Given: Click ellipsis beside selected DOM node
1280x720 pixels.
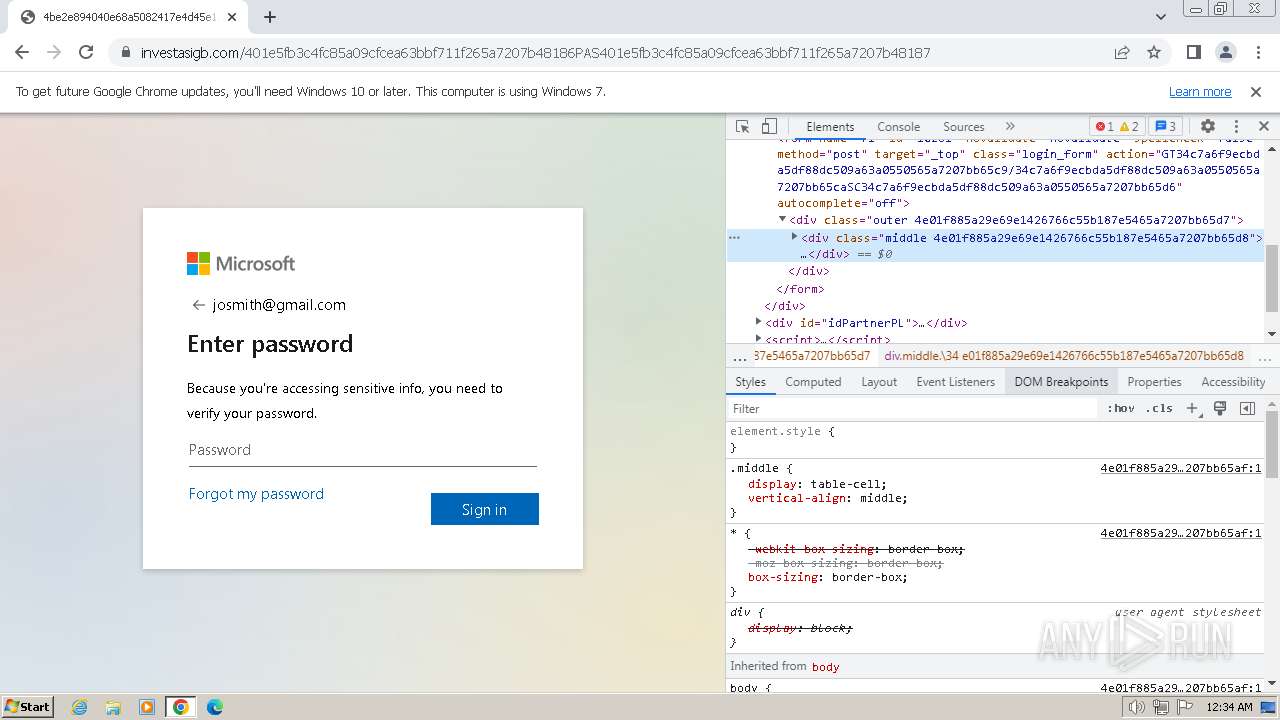Looking at the screenshot, I should [x=734, y=238].
